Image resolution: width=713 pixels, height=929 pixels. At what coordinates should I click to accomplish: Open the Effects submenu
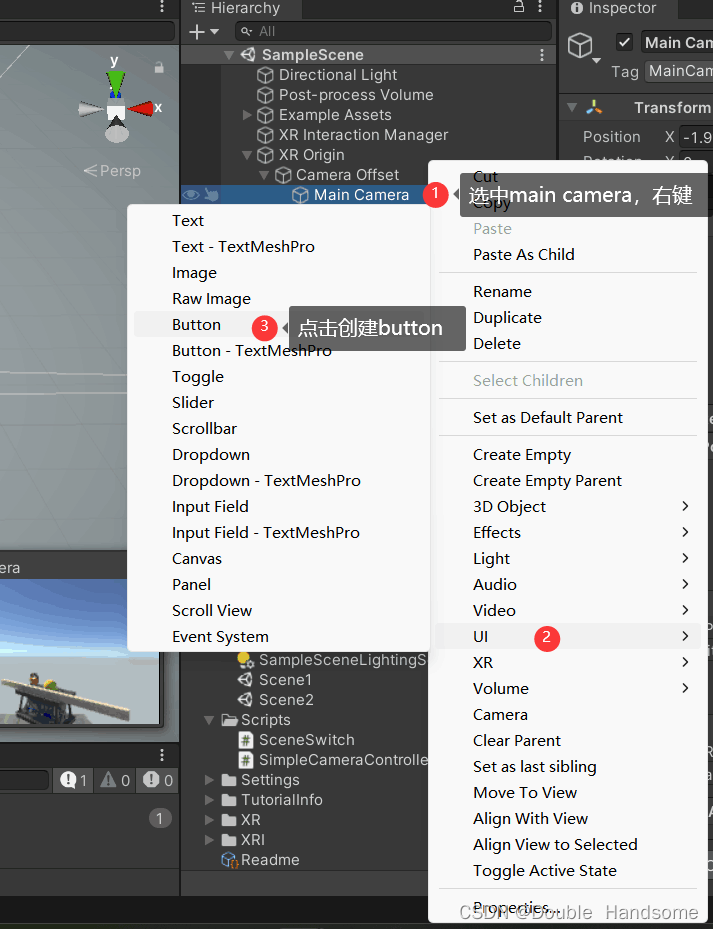click(568, 533)
